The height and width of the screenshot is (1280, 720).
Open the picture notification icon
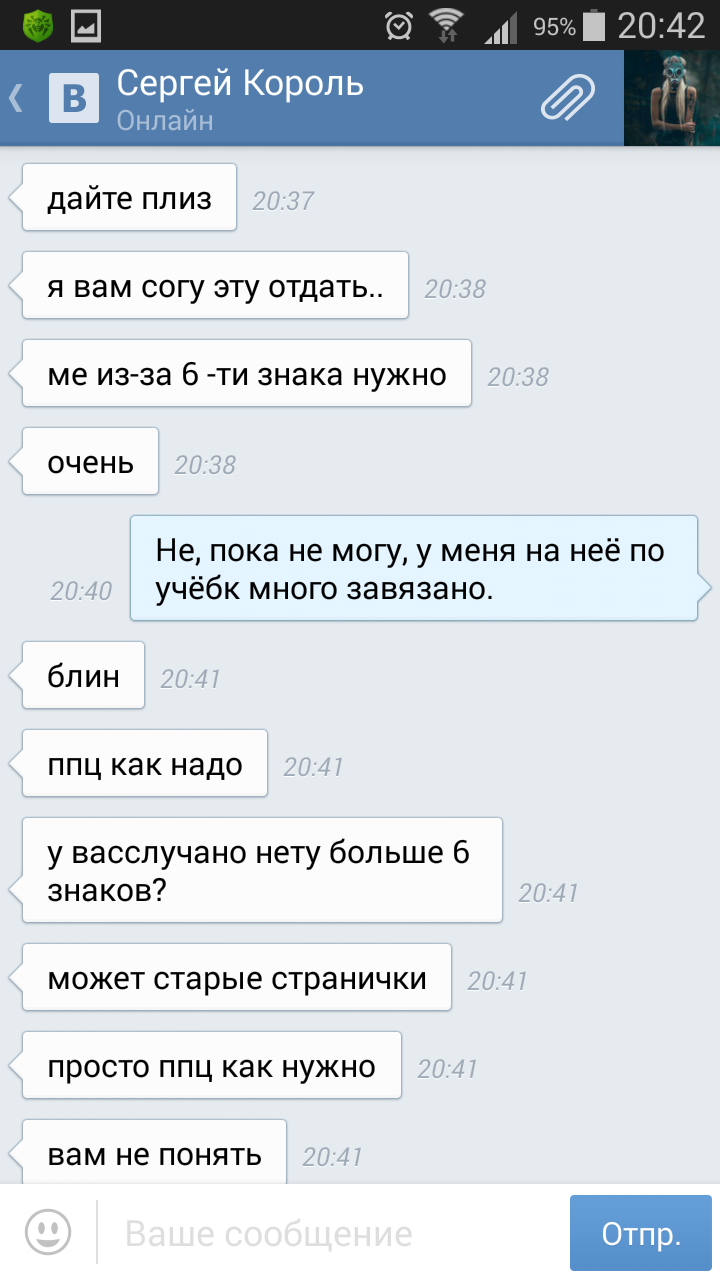[86, 25]
